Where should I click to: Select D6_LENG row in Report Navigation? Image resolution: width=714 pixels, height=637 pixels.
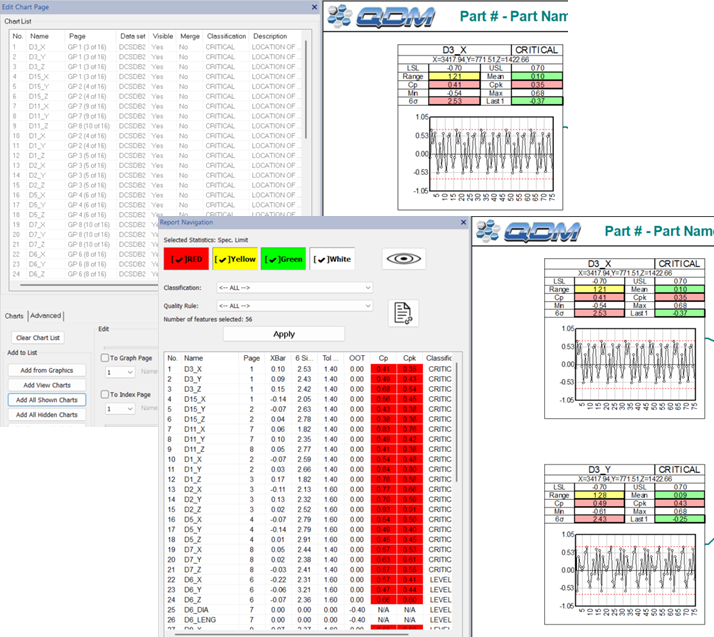point(310,620)
